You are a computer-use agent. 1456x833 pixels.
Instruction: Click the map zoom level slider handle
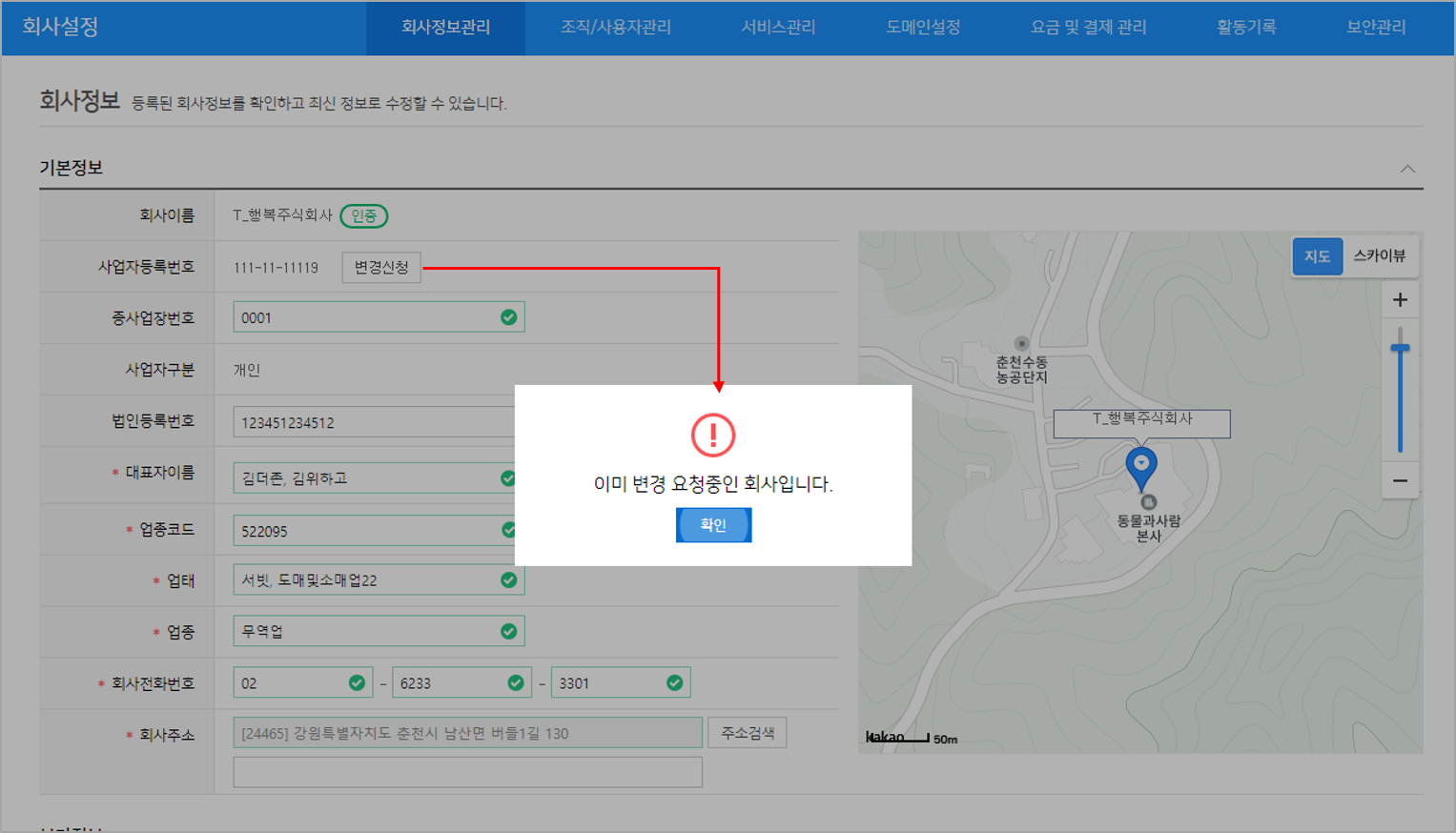tap(1400, 349)
